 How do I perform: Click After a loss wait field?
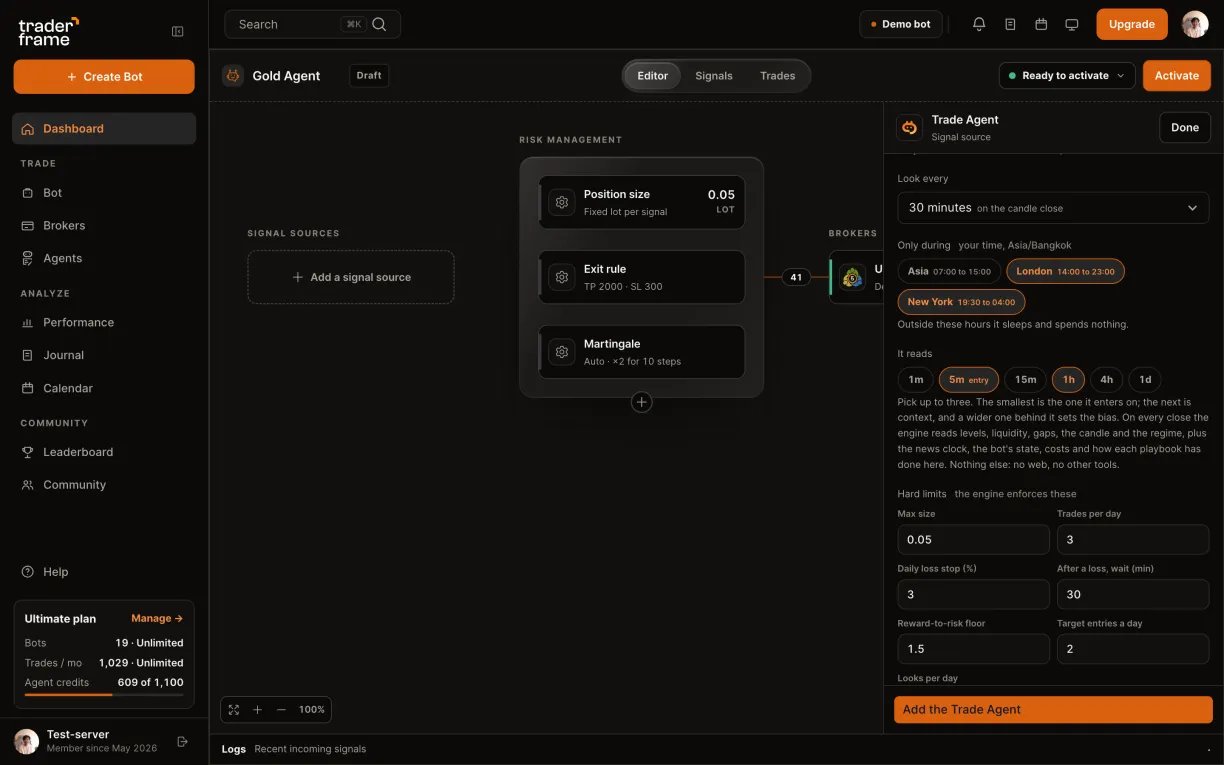click(x=1133, y=594)
